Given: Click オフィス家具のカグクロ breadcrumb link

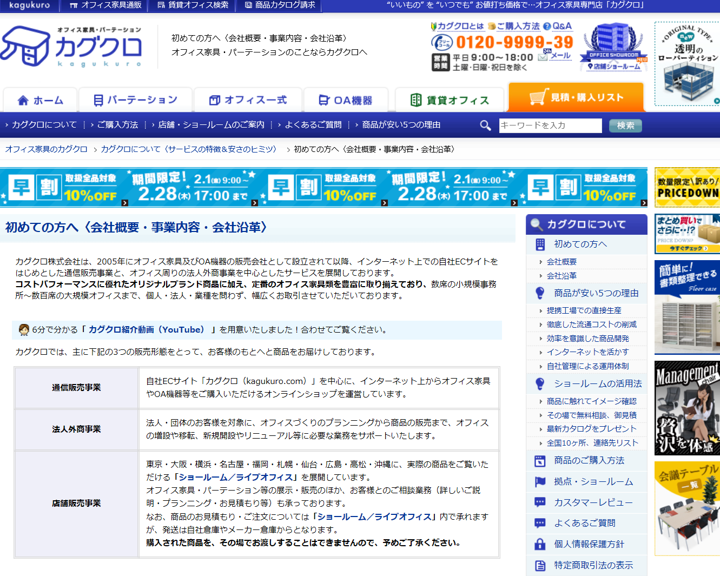Looking at the screenshot, I should (46, 149).
